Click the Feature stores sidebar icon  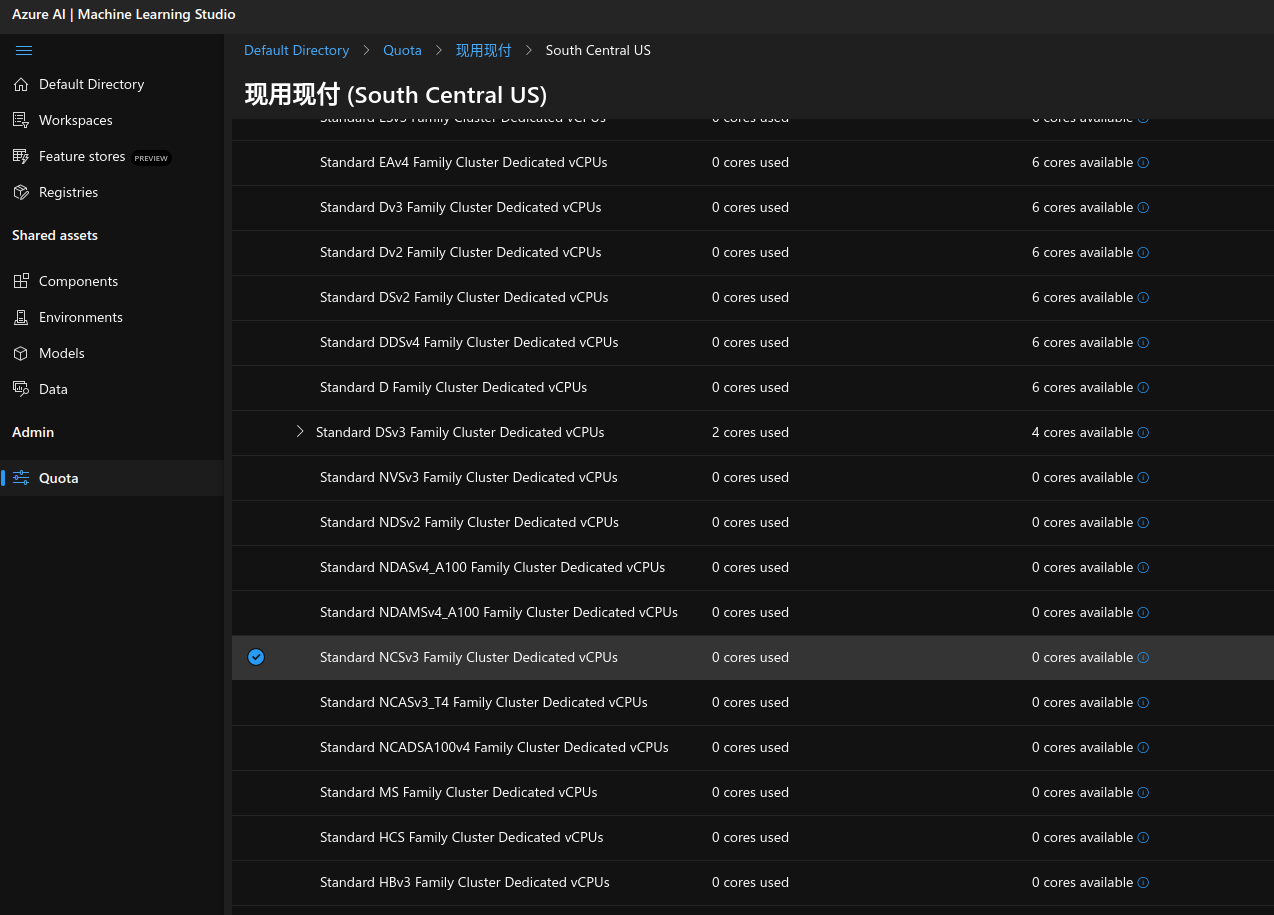click(x=20, y=156)
